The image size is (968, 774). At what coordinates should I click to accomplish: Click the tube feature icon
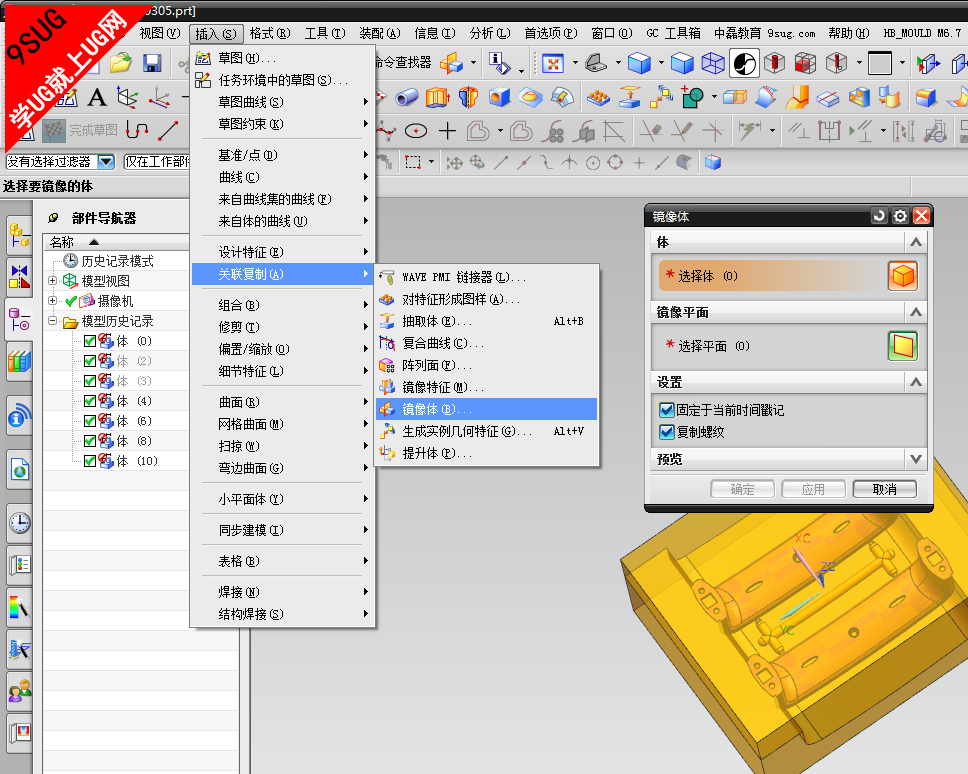click(x=406, y=98)
